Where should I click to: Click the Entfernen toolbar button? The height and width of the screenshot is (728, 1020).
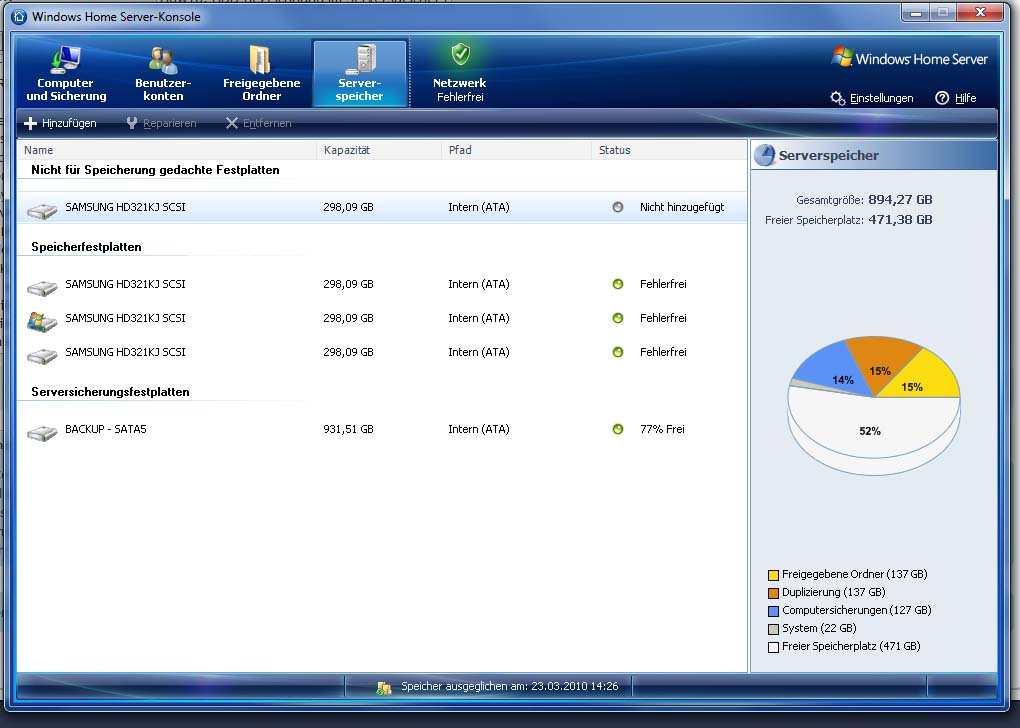coord(258,123)
